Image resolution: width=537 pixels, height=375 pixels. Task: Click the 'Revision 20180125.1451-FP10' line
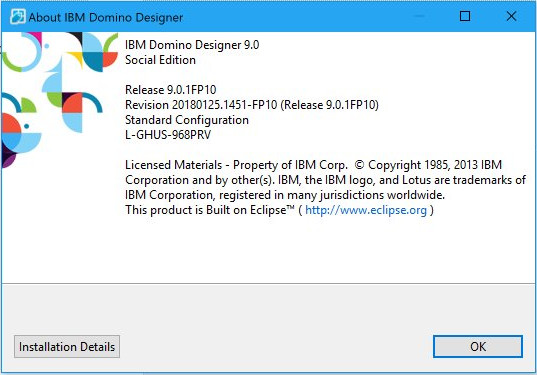click(x=252, y=105)
